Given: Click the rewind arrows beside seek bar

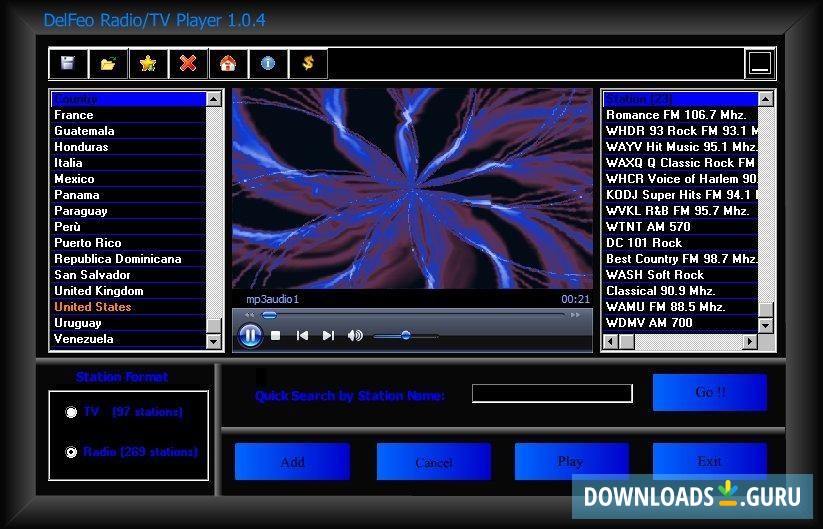Looking at the screenshot, I should coord(249,315).
